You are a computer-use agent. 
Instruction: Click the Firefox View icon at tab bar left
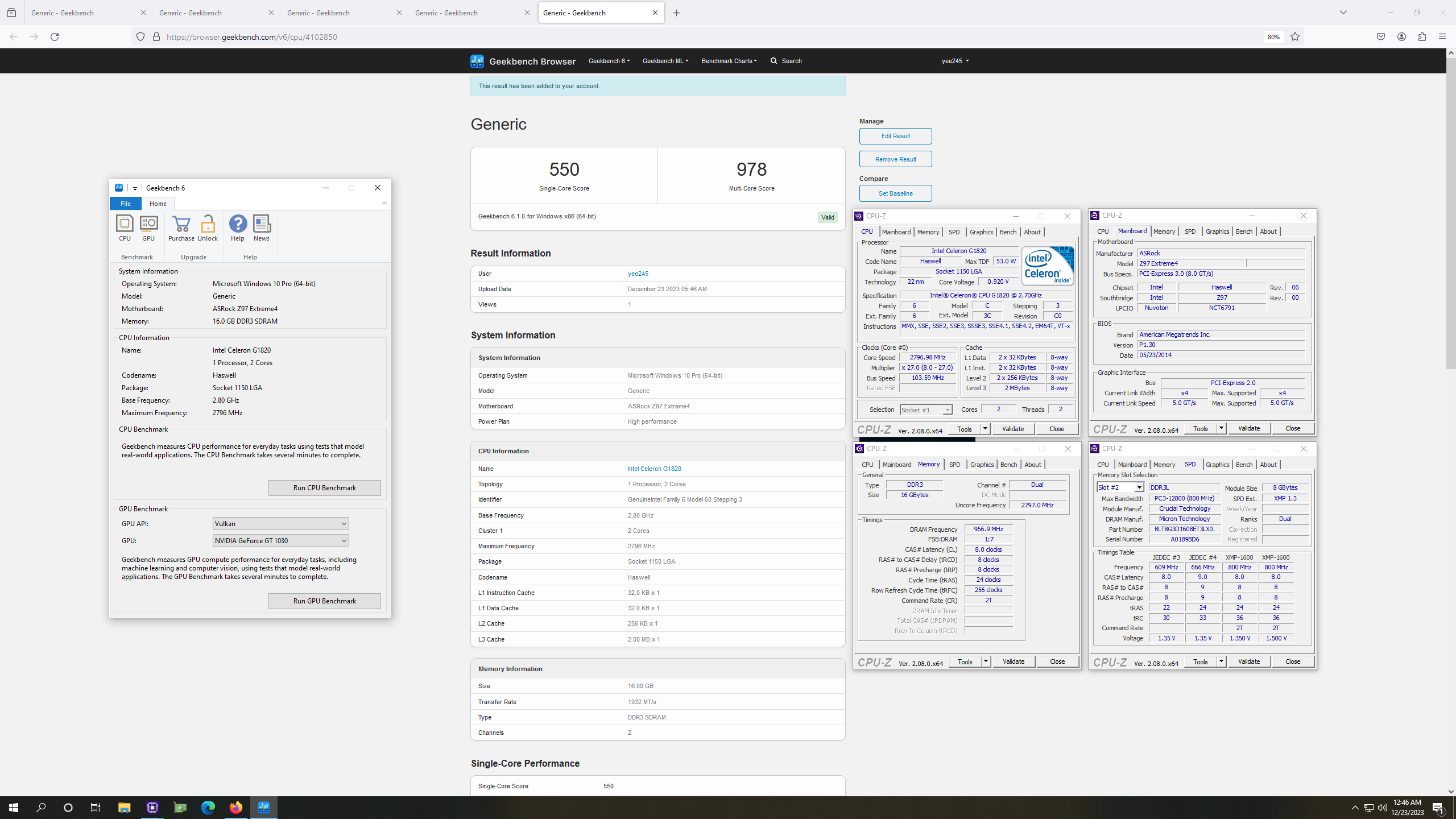[11, 13]
